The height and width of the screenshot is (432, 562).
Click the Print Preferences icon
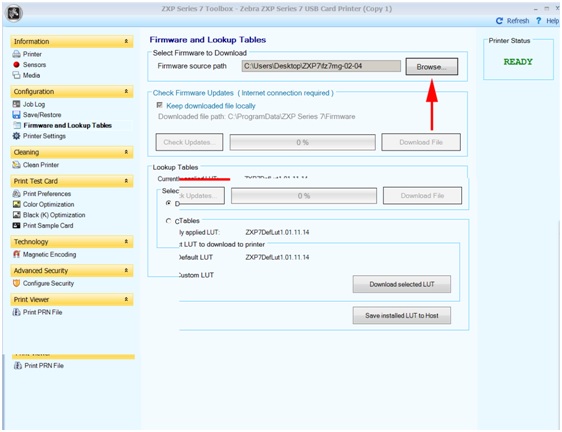pos(16,194)
